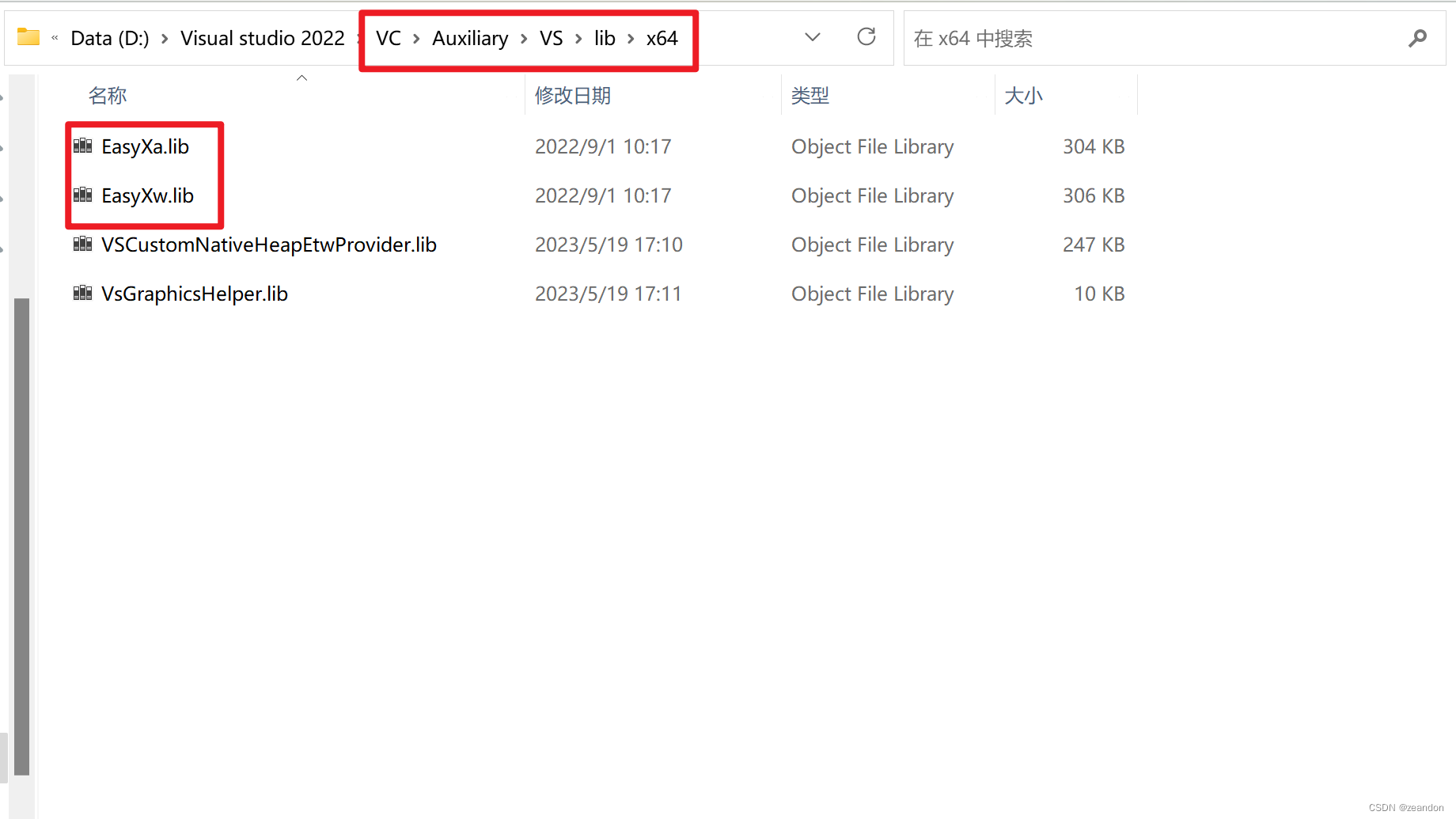1456x819 pixels.
Task: Click the VsGraphicsHelper.lib file icon
Action: pos(82,293)
